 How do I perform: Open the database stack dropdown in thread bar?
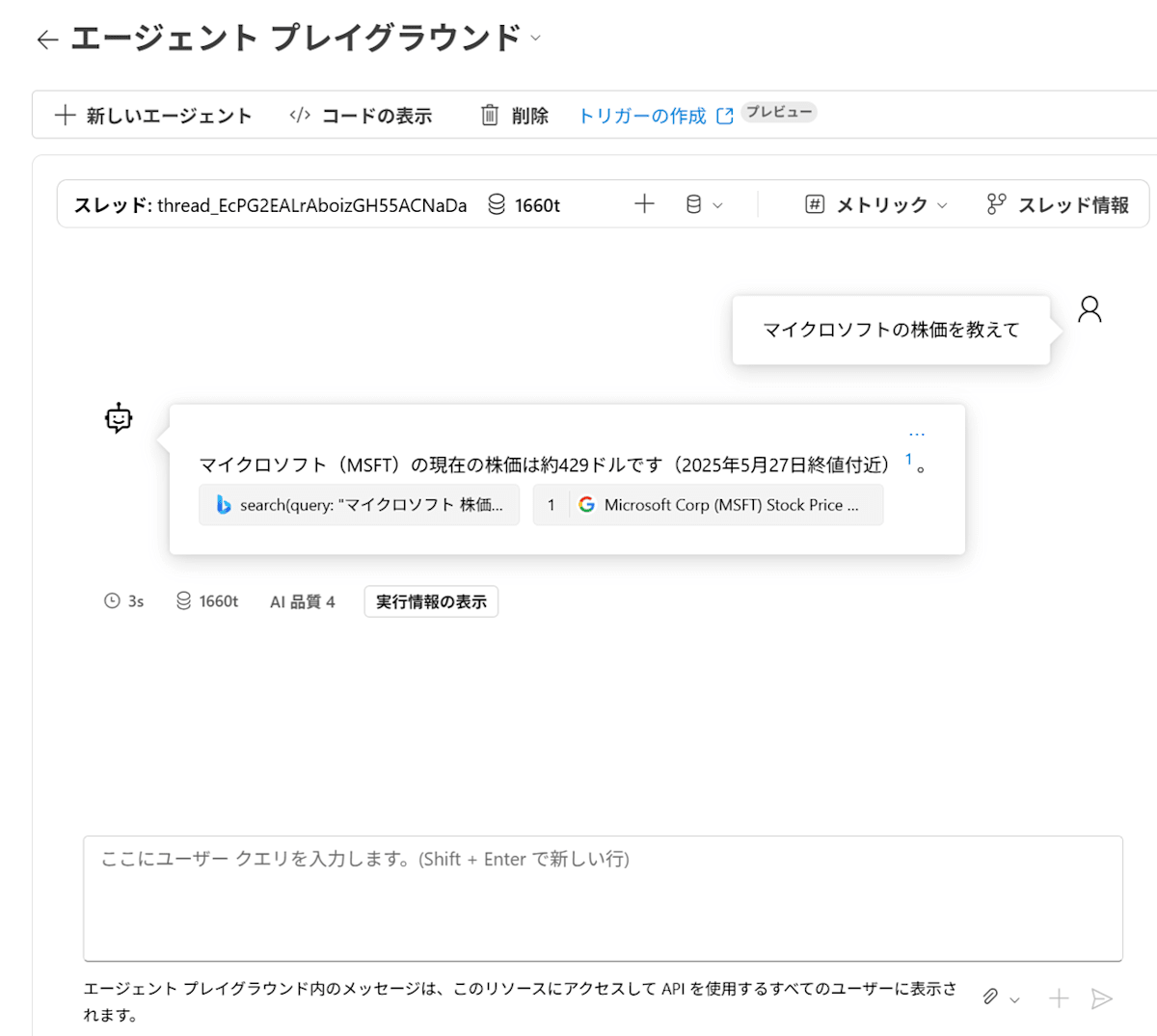[704, 204]
